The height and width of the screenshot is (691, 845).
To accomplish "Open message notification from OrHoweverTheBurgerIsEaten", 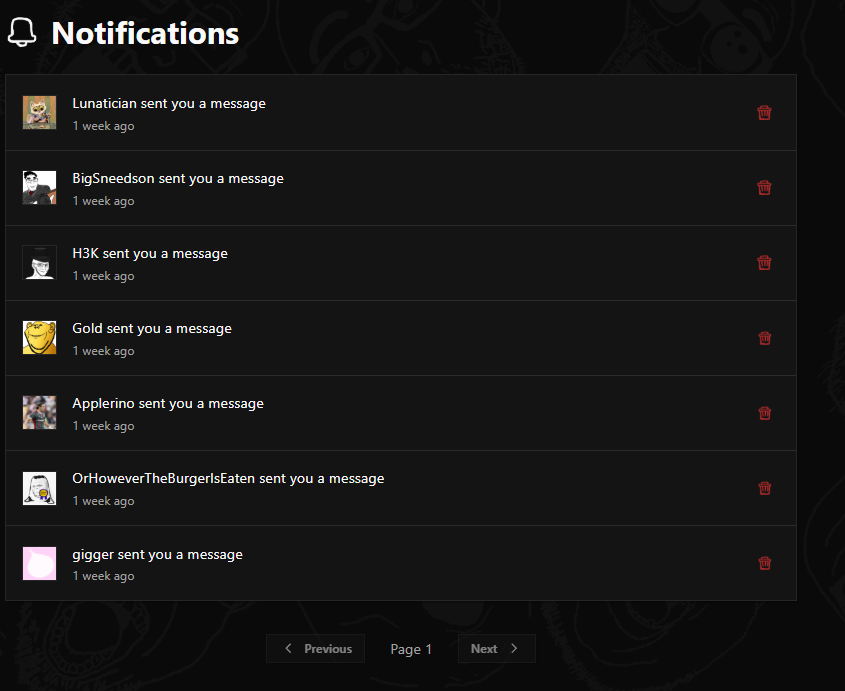I will click(x=228, y=479).
